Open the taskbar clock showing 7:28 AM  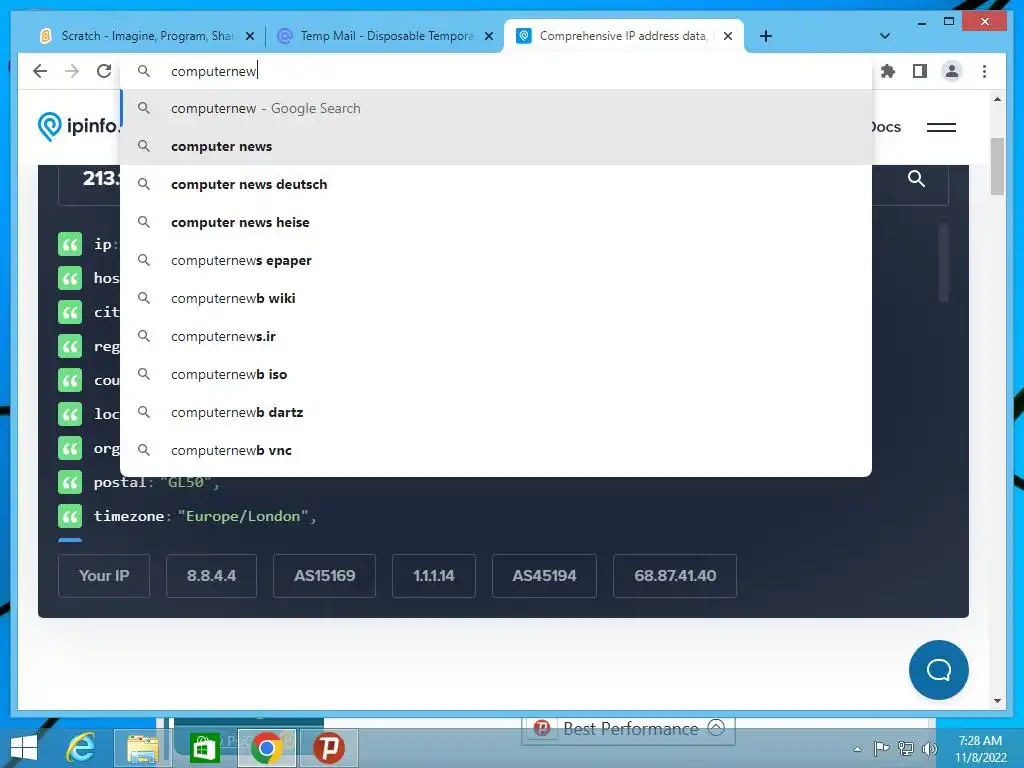(980, 749)
